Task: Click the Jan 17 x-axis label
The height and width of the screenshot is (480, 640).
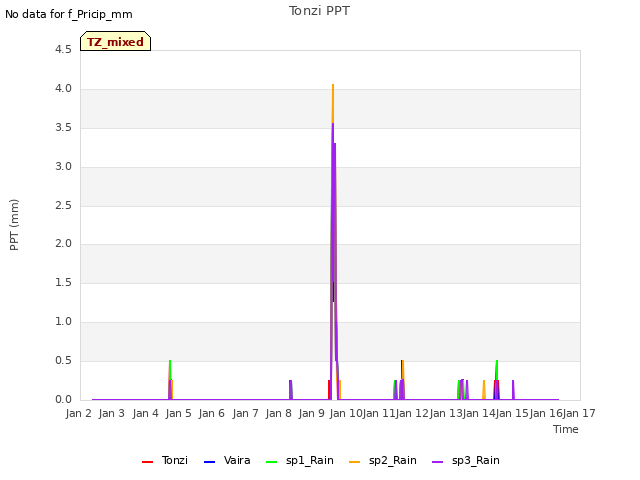Action: (579, 413)
